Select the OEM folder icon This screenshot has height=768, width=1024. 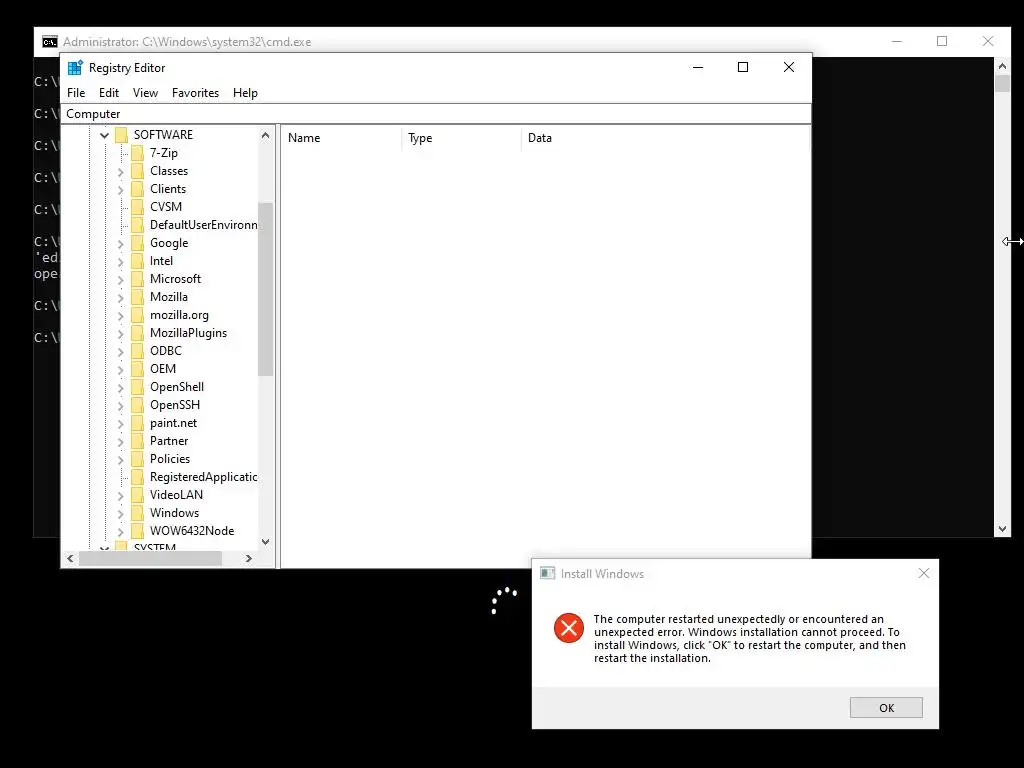pyautogui.click(x=137, y=369)
